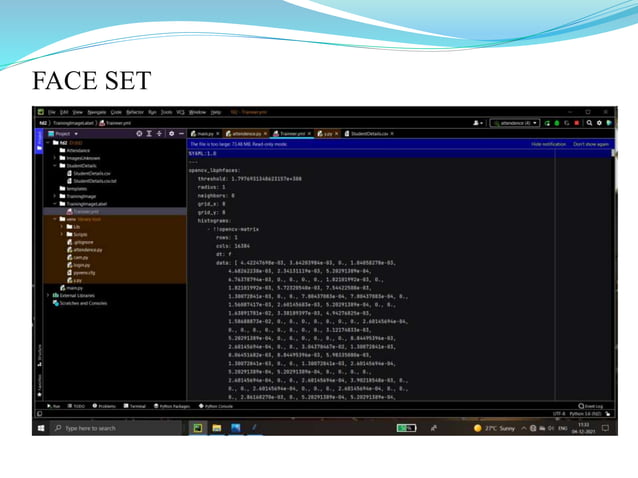Click the locate-file target icon in Project panel
Screen dimensions: 638x478
tap(139, 133)
